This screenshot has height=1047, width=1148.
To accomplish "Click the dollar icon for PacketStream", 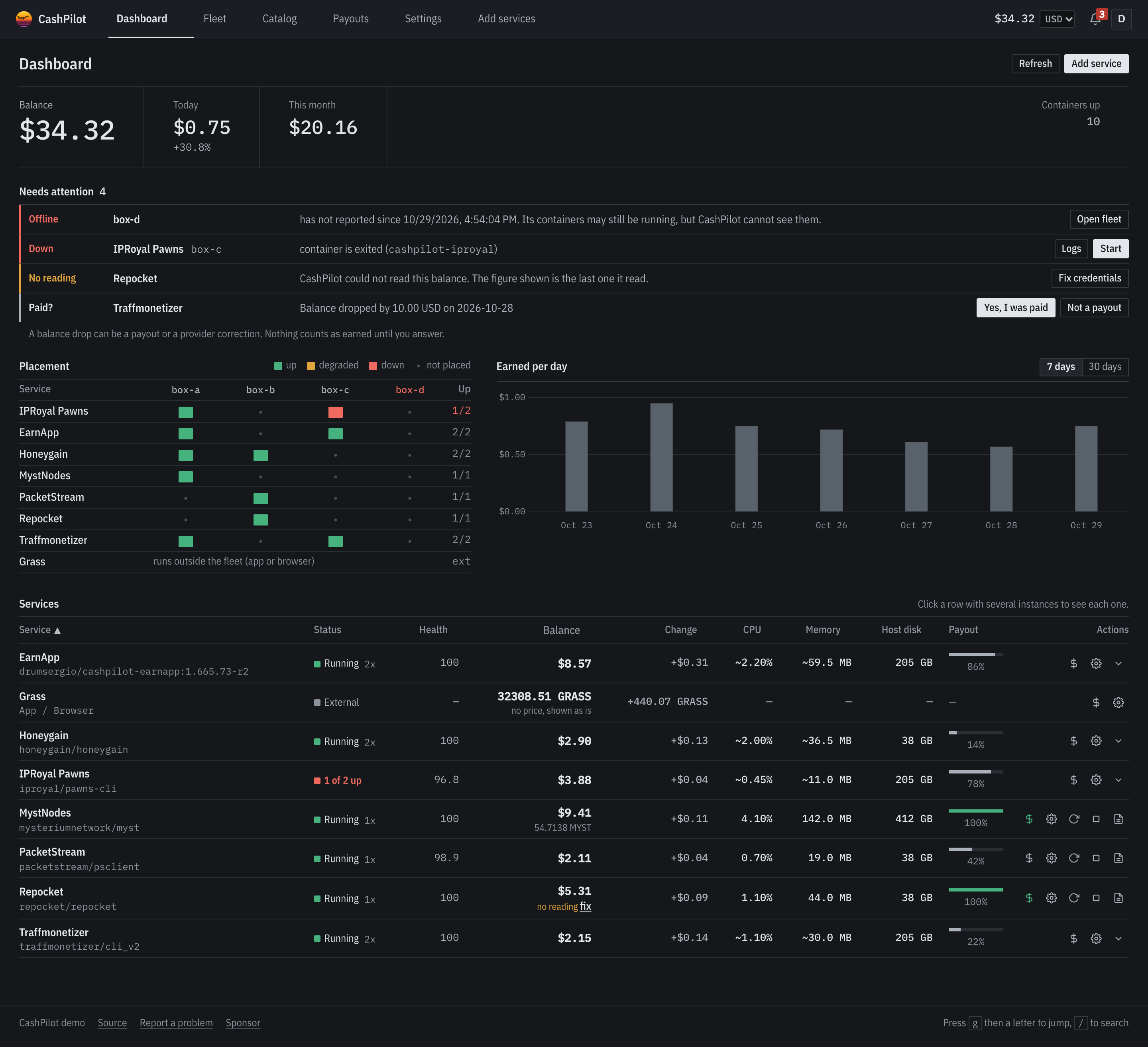I will point(1029,858).
